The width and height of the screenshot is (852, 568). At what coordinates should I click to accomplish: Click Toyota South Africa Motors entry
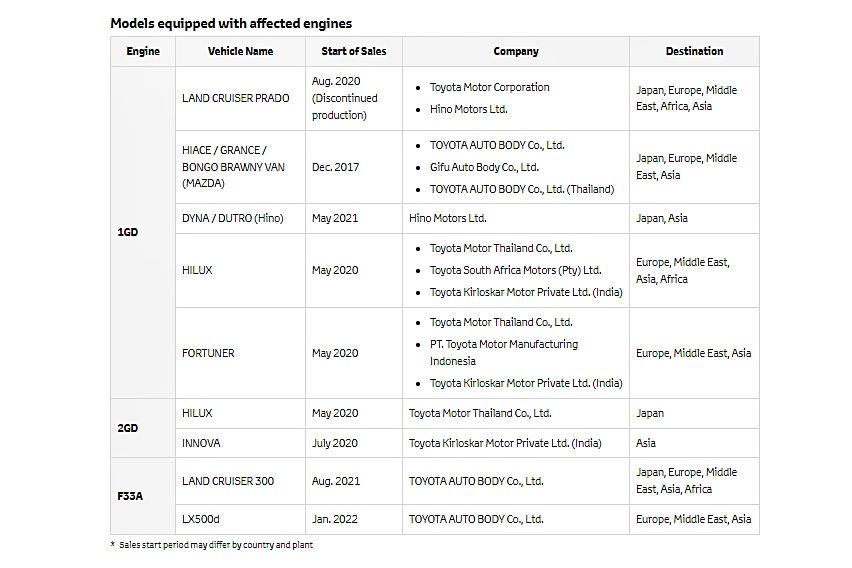click(x=515, y=270)
